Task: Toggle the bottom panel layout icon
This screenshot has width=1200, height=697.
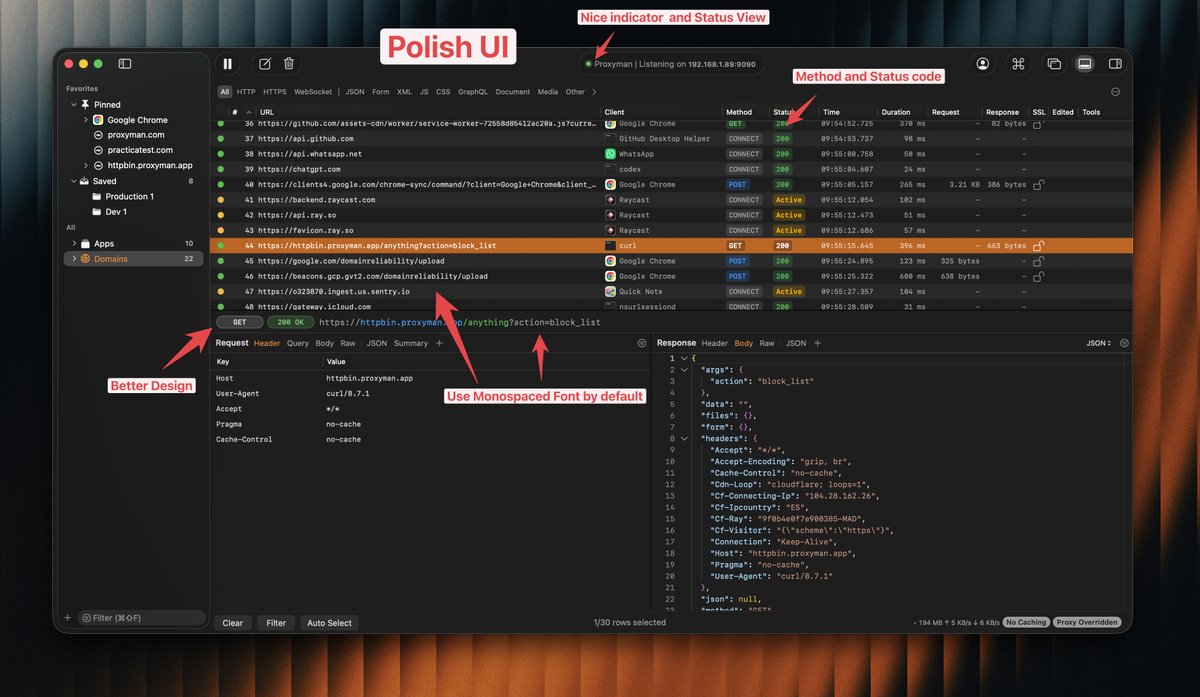Action: 1084,64
